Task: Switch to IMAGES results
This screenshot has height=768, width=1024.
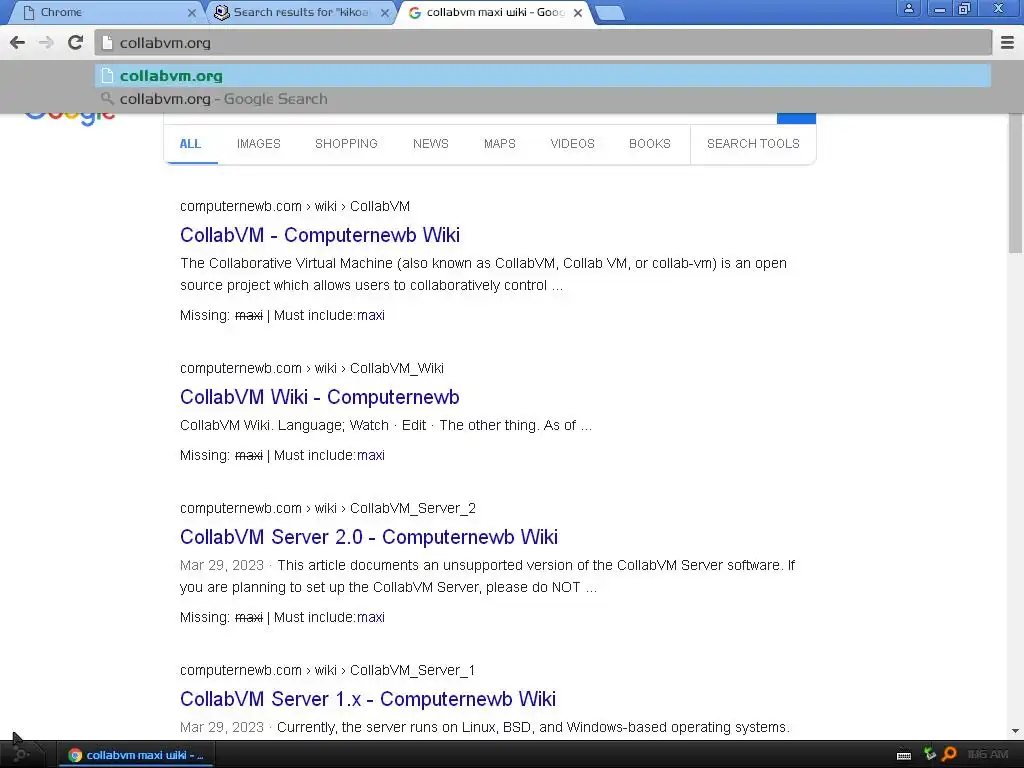Action: 259,144
